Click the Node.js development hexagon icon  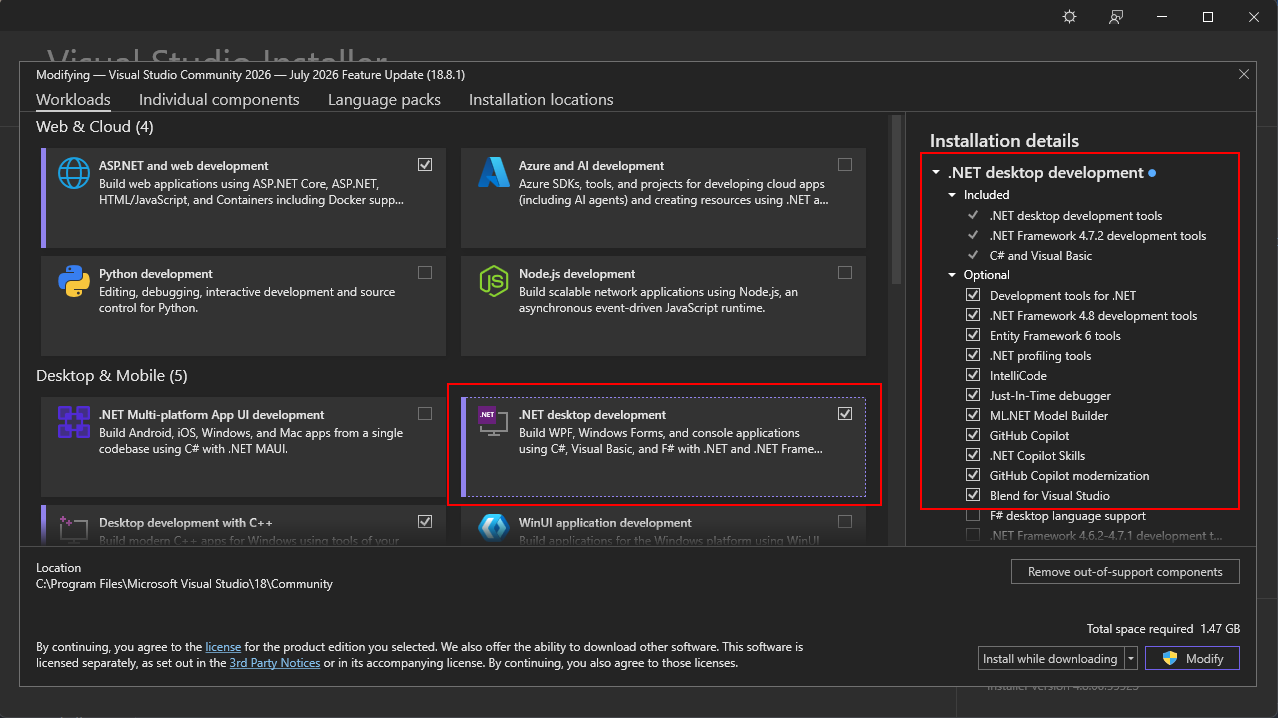tap(494, 281)
